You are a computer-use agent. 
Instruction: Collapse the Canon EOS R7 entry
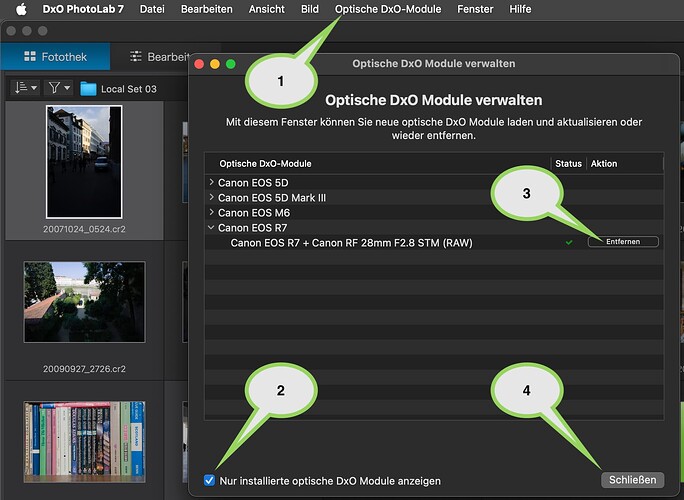coord(211,227)
